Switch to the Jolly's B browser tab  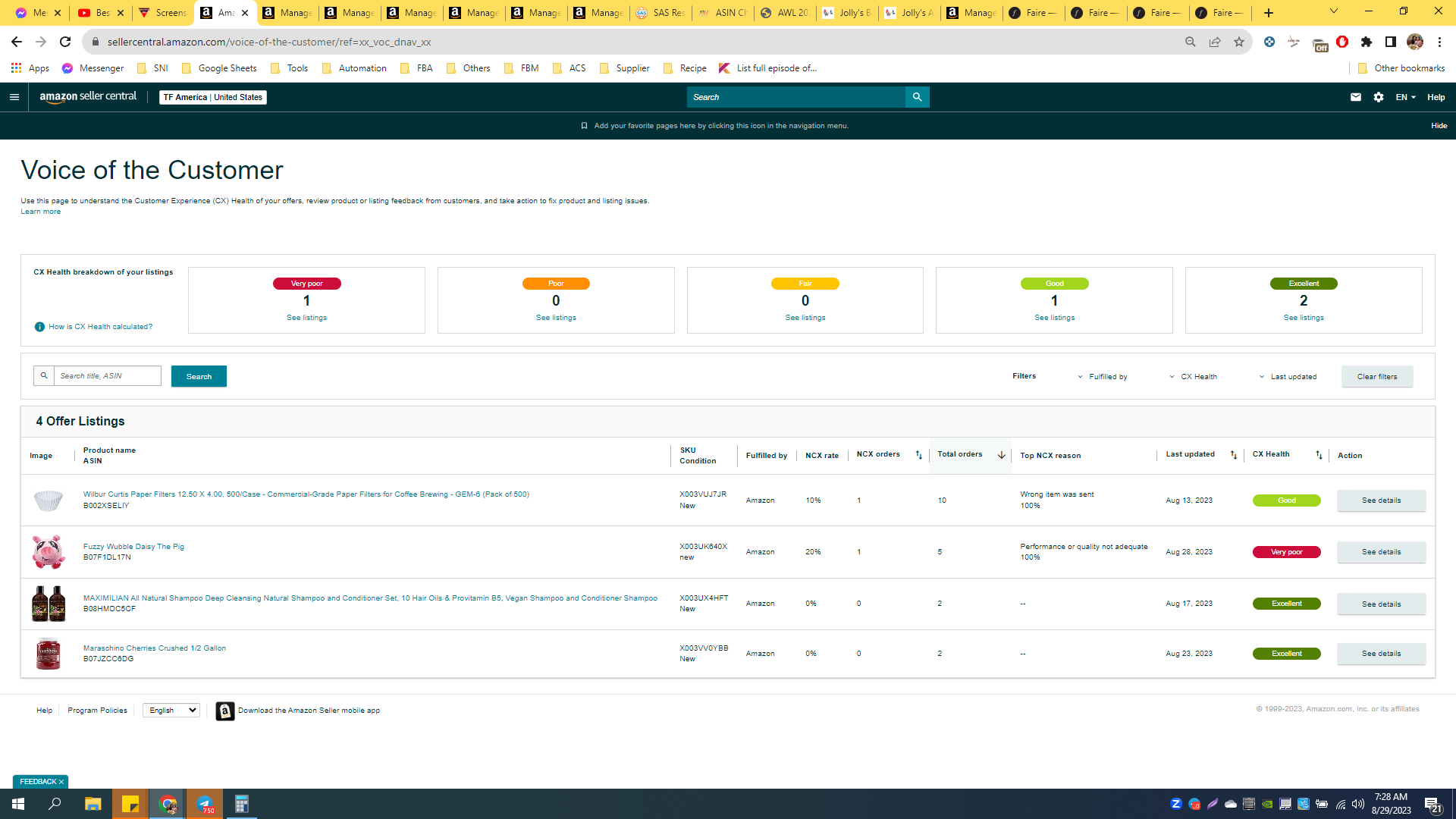[846, 13]
